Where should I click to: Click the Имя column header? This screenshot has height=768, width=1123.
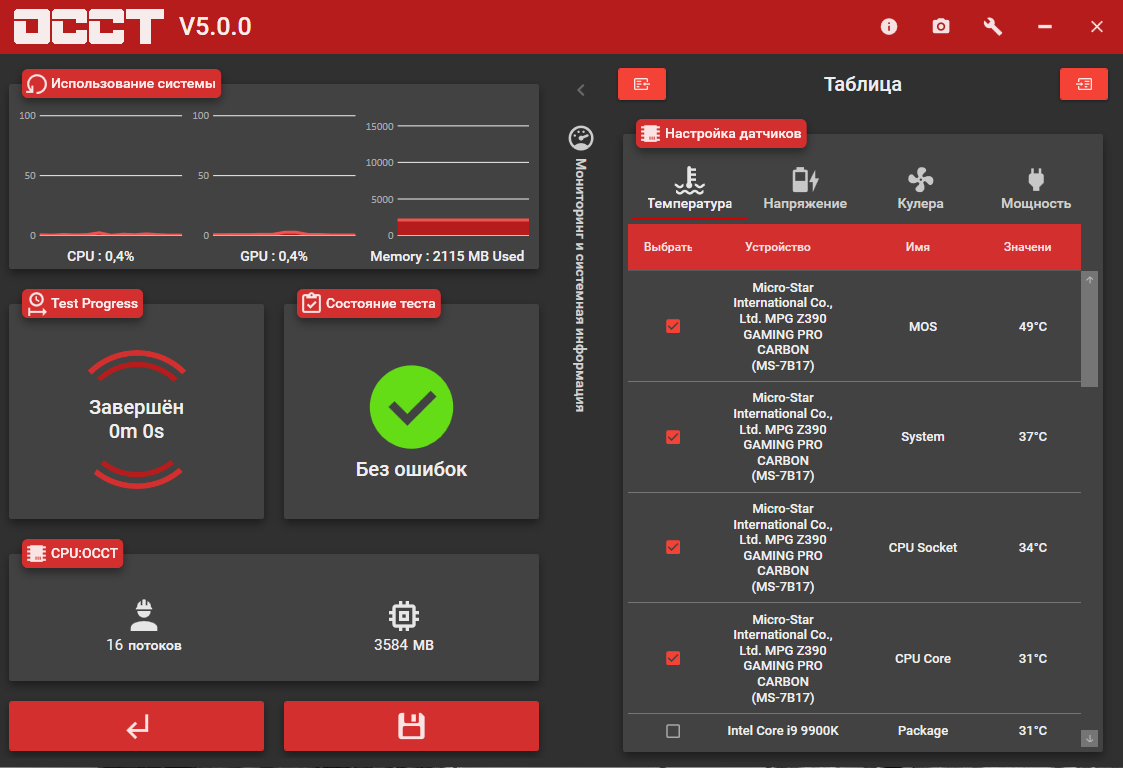coord(917,247)
